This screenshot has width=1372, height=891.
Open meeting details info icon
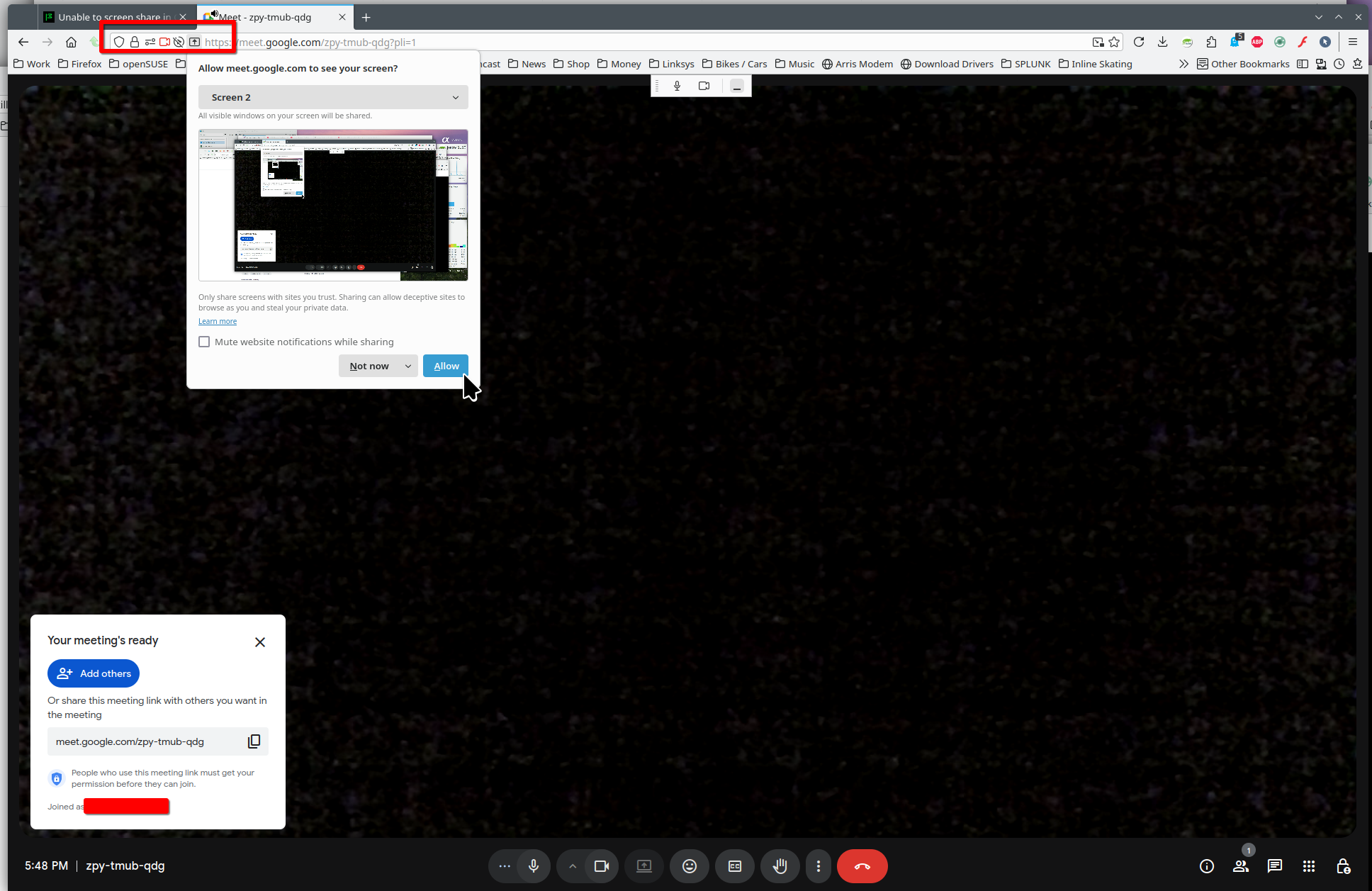pos(1206,866)
